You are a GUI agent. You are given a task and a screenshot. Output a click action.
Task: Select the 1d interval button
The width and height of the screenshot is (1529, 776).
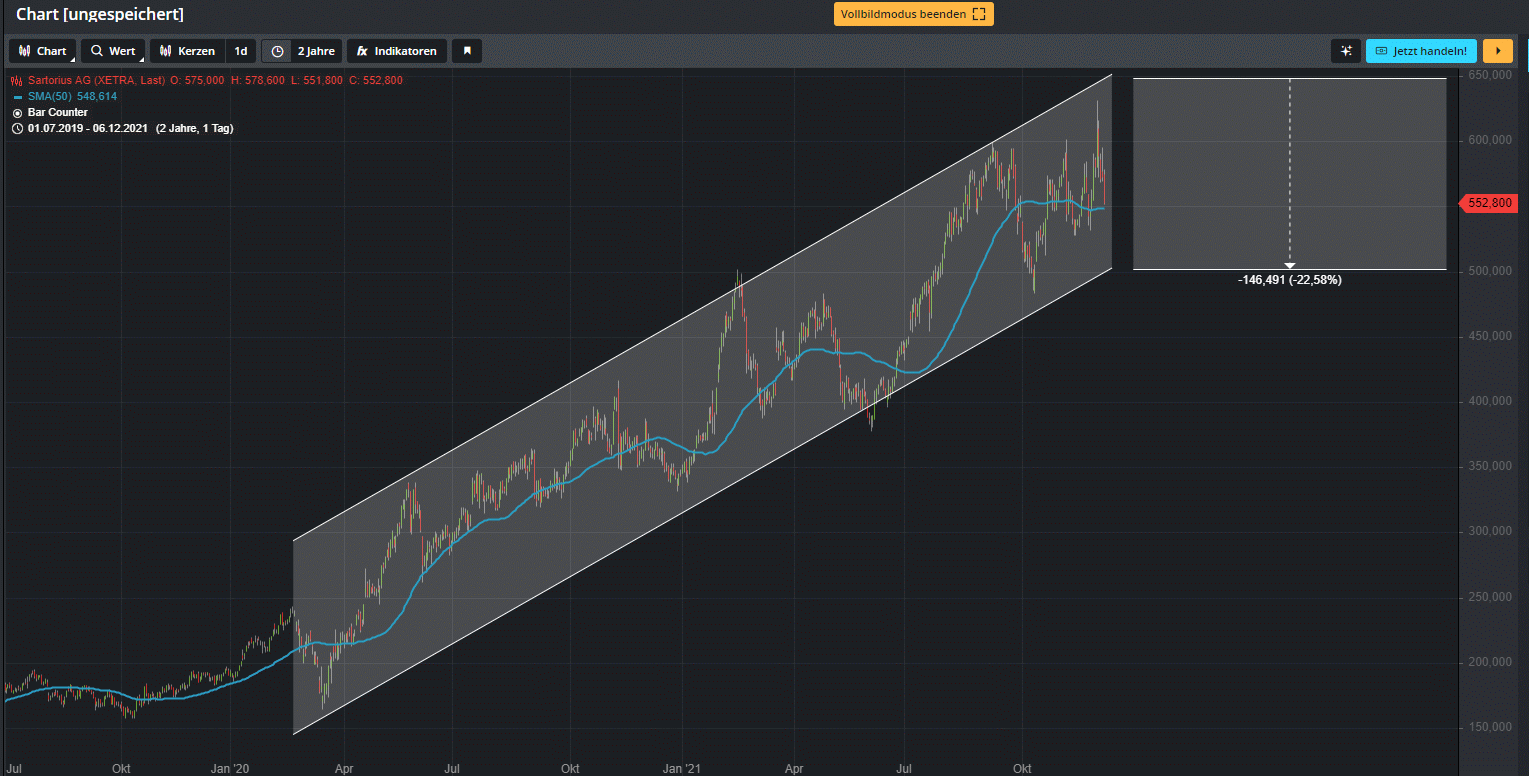tap(241, 51)
